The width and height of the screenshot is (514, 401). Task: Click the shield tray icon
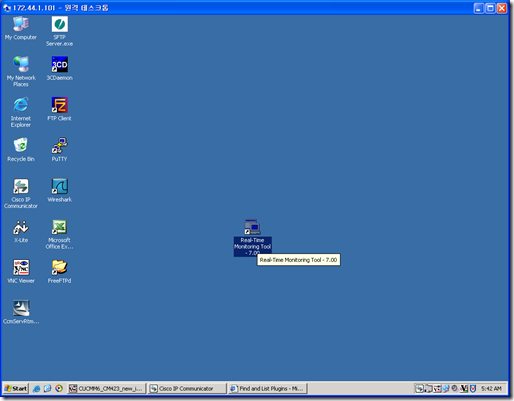473,388
